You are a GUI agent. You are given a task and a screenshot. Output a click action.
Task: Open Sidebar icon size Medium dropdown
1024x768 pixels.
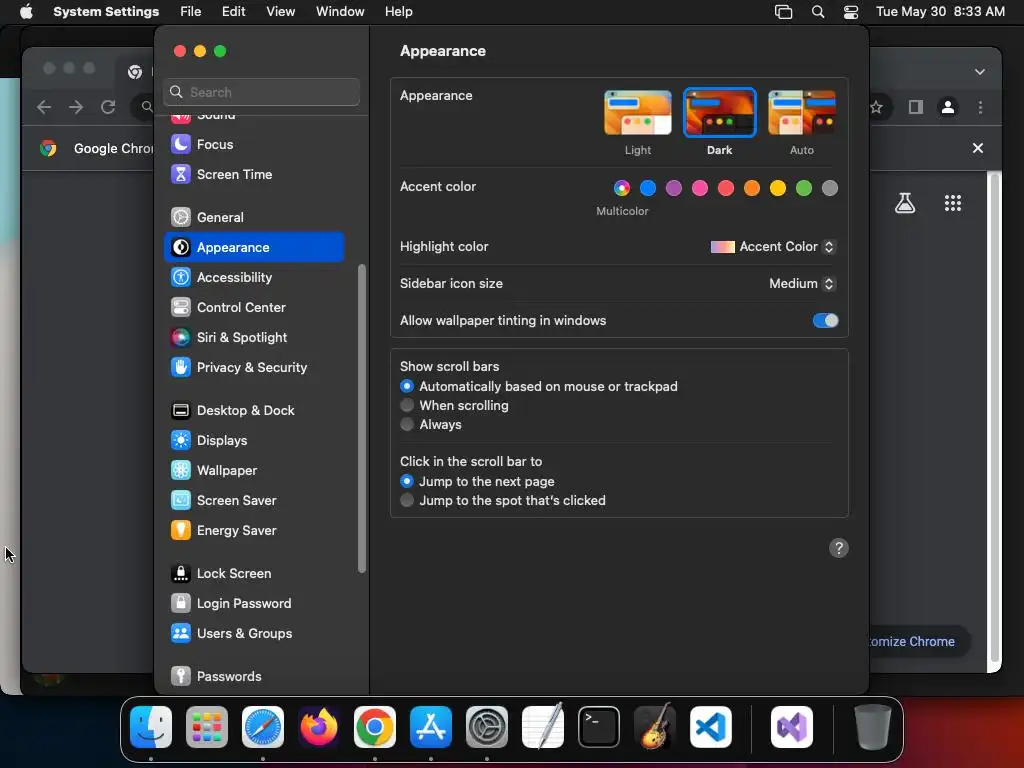pyautogui.click(x=802, y=283)
